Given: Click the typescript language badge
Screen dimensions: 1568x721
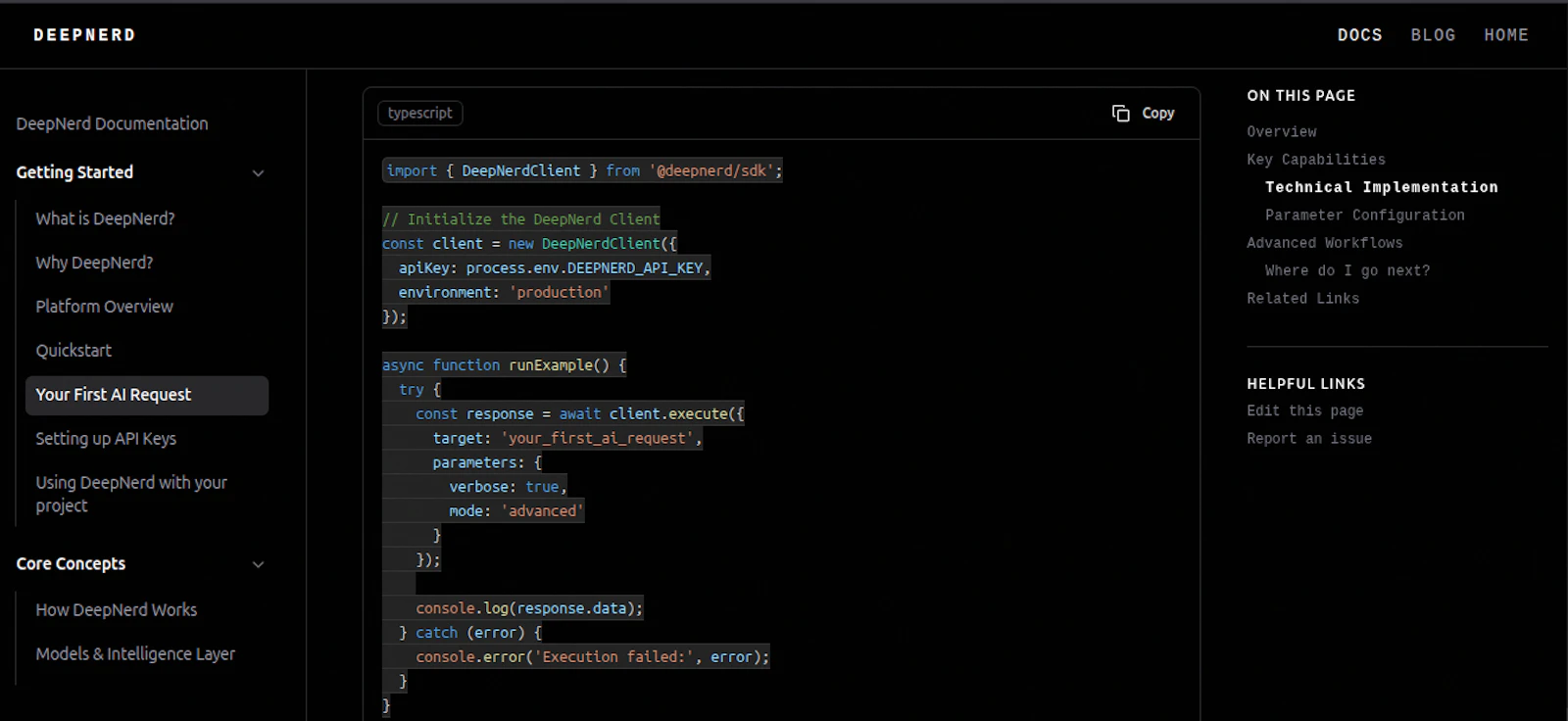Looking at the screenshot, I should click(x=419, y=114).
